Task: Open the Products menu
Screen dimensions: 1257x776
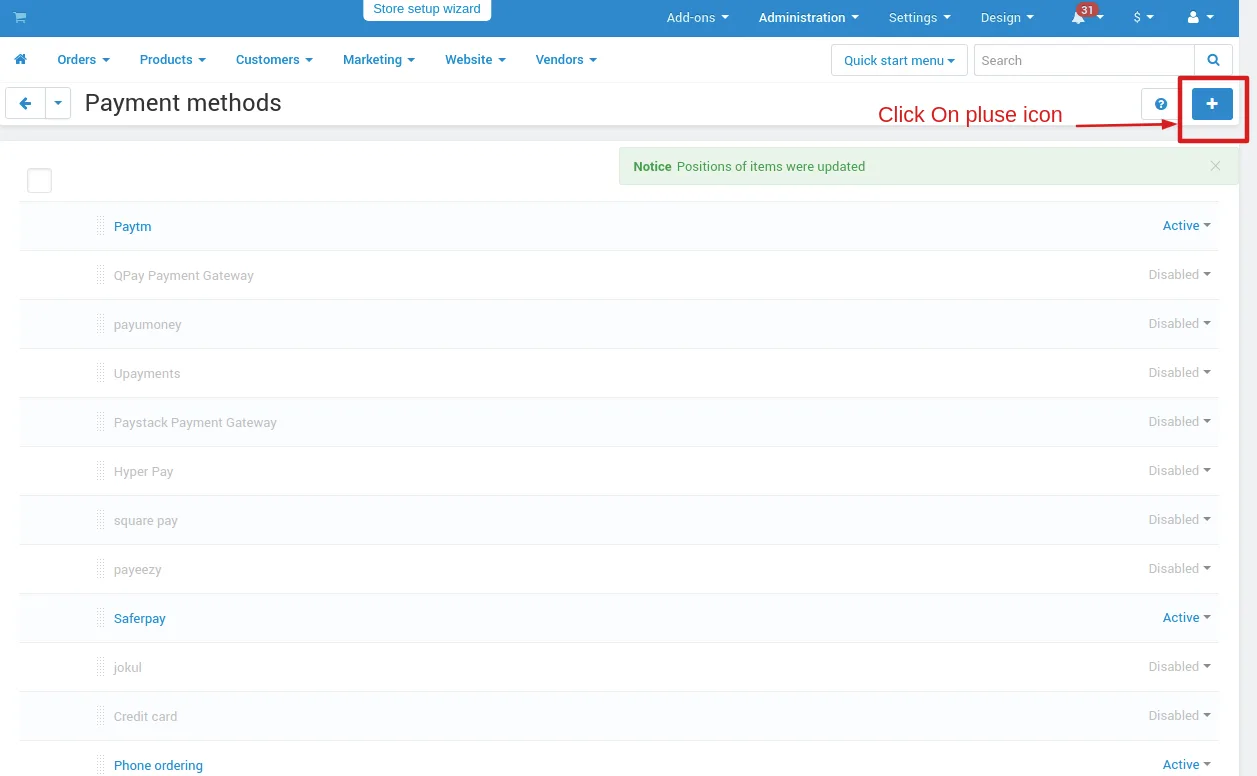Action: tap(172, 60)
